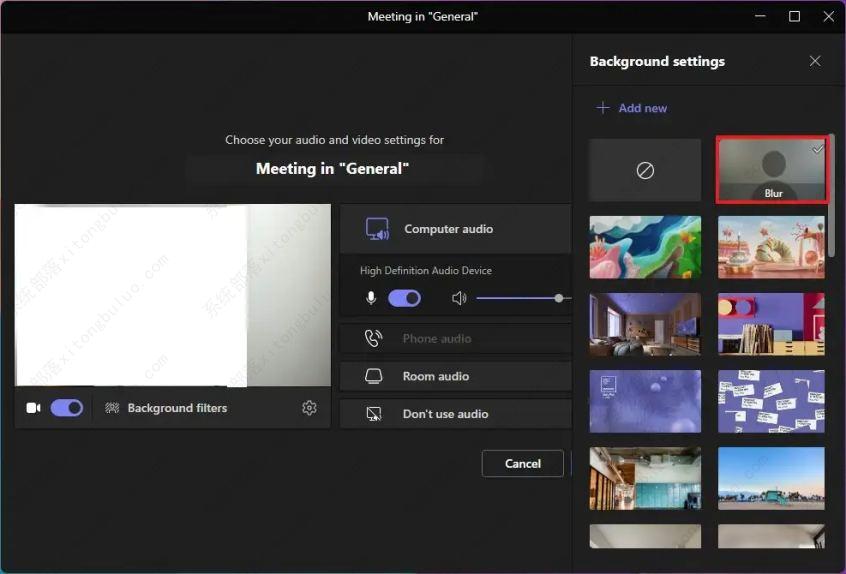
Task: Select the Room audio option
Action: pyautogui.click(x=435, y=377)
